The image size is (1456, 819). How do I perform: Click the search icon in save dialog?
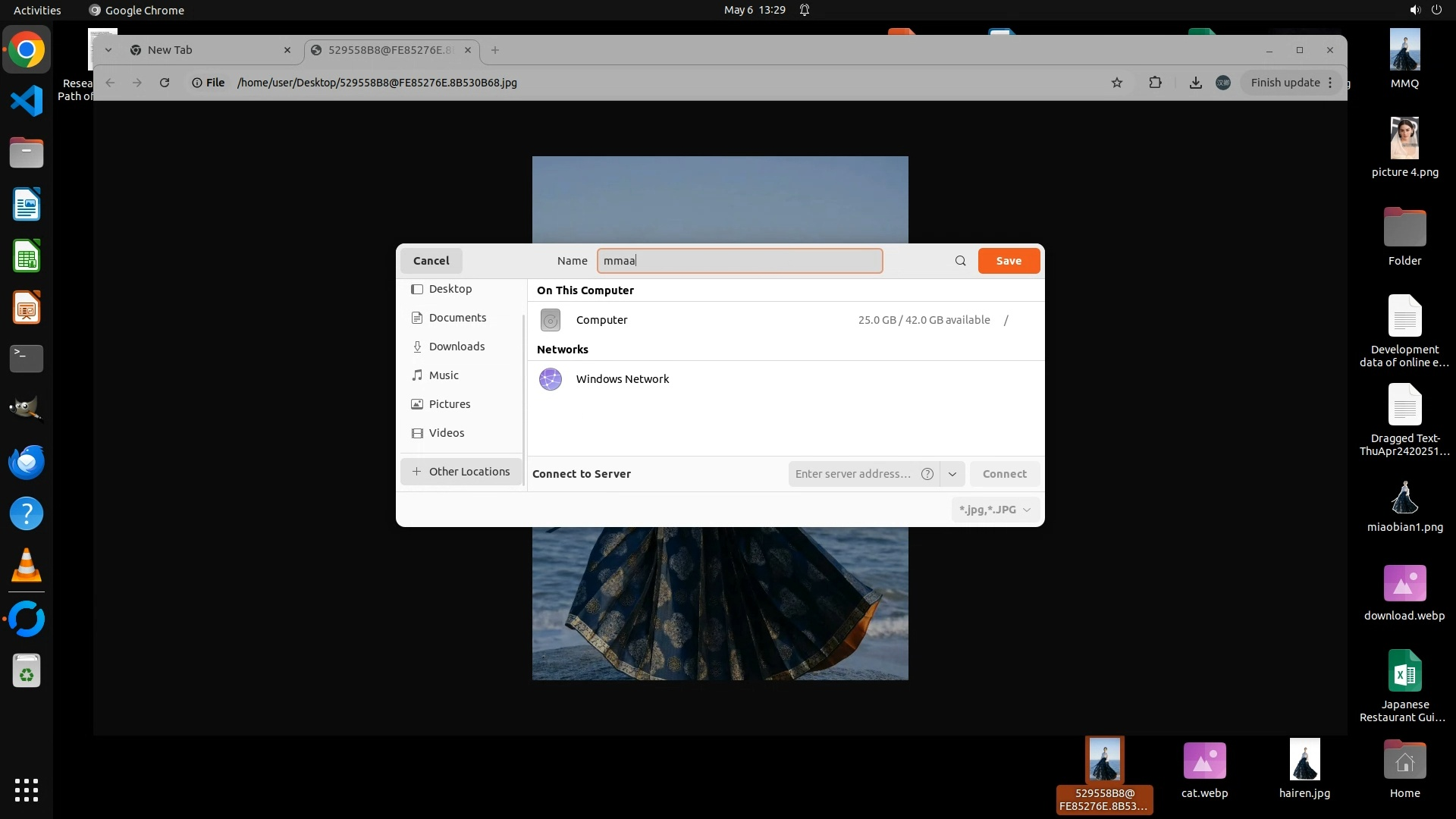(x=960, y=261)
